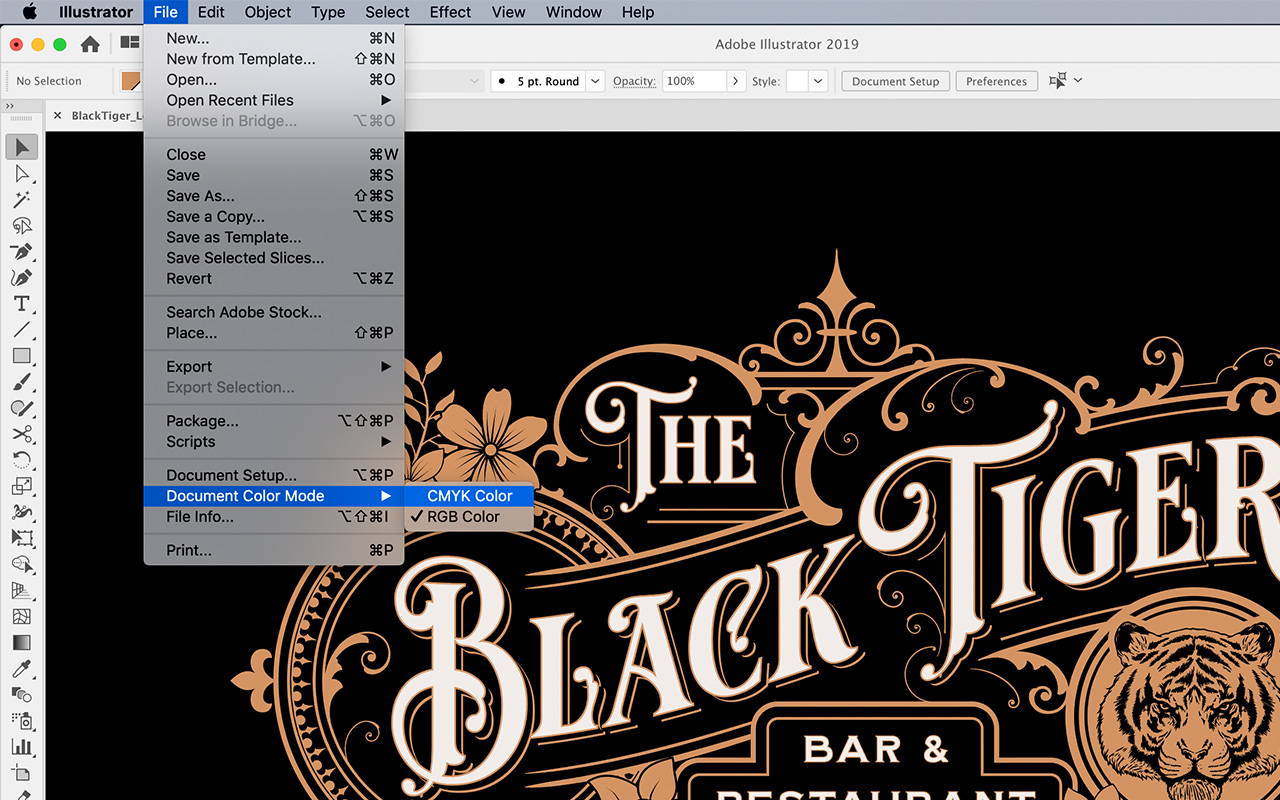Click the Preferences button
This screenshot has height=800, width=1280.
pos(996,81)
